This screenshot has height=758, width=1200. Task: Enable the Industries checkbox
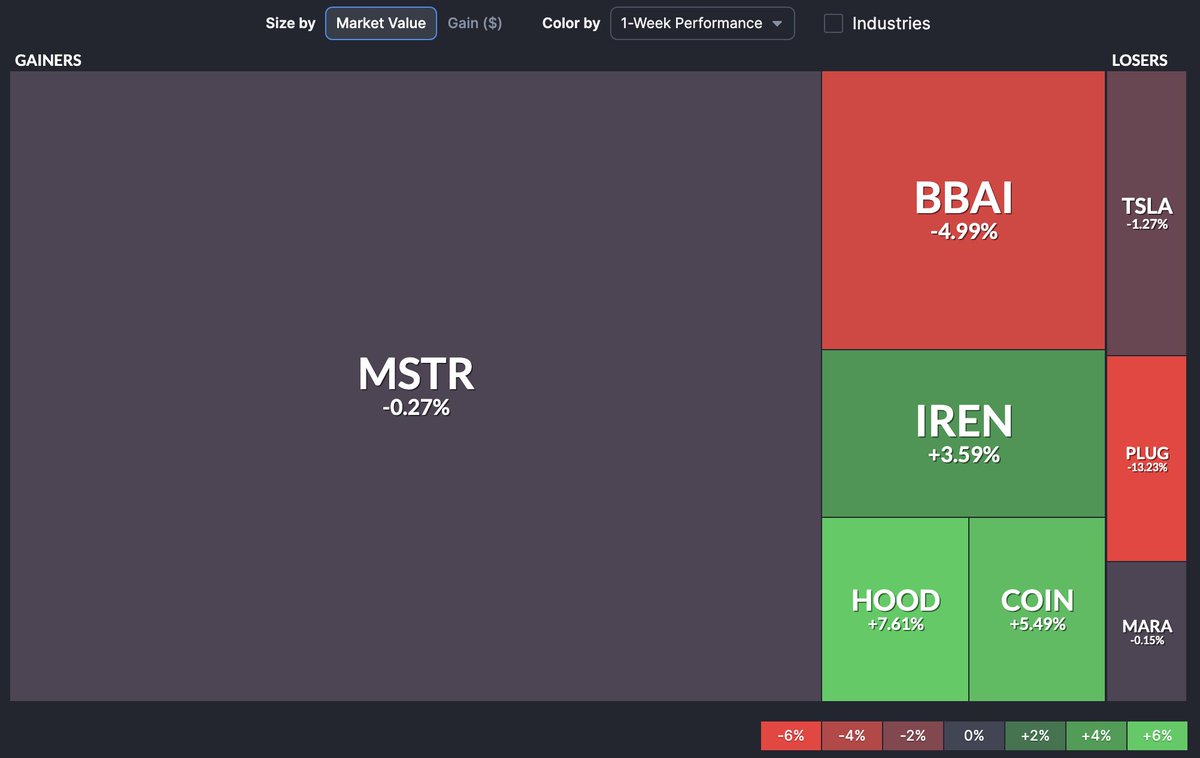[833, 23]
